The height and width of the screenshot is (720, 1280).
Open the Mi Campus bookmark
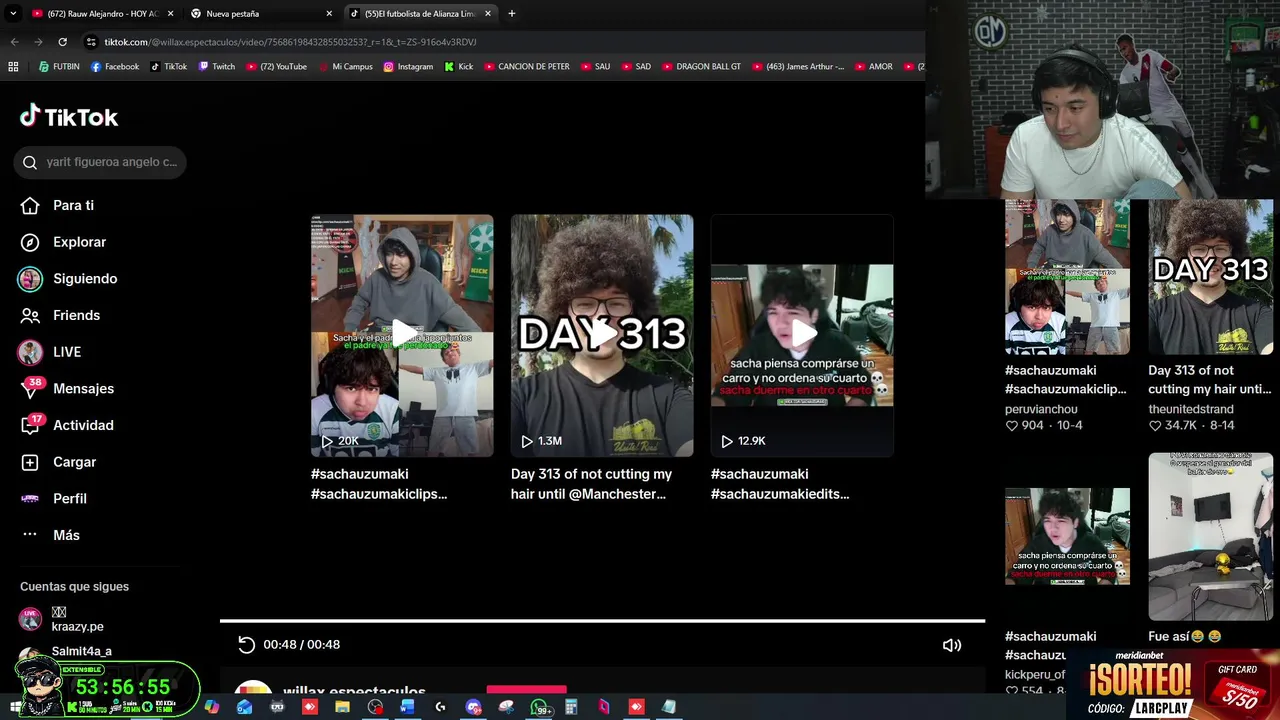pyautogui.click(x=345, y=67)
